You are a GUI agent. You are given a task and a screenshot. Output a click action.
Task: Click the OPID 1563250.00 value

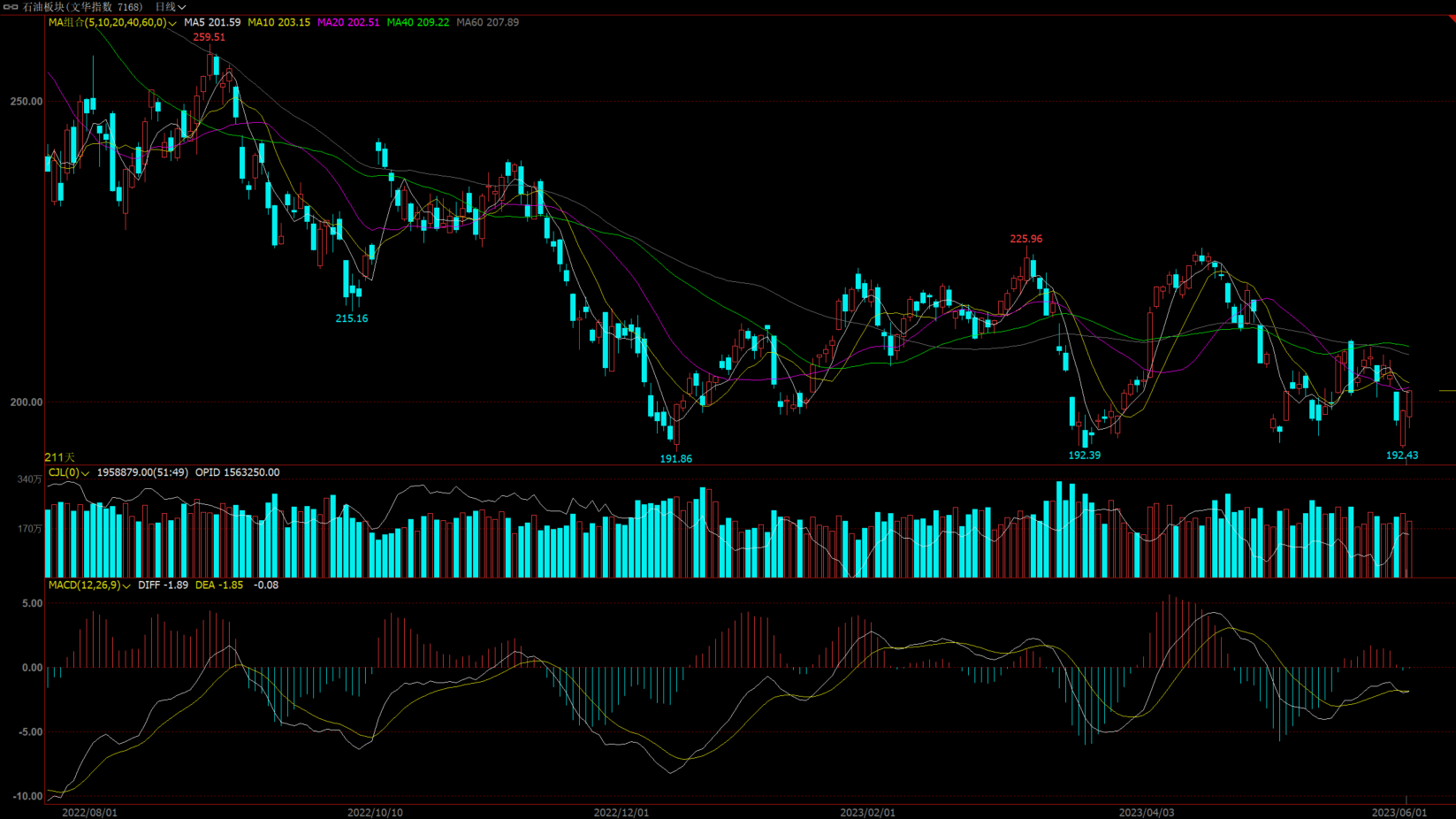click(237, 473)
